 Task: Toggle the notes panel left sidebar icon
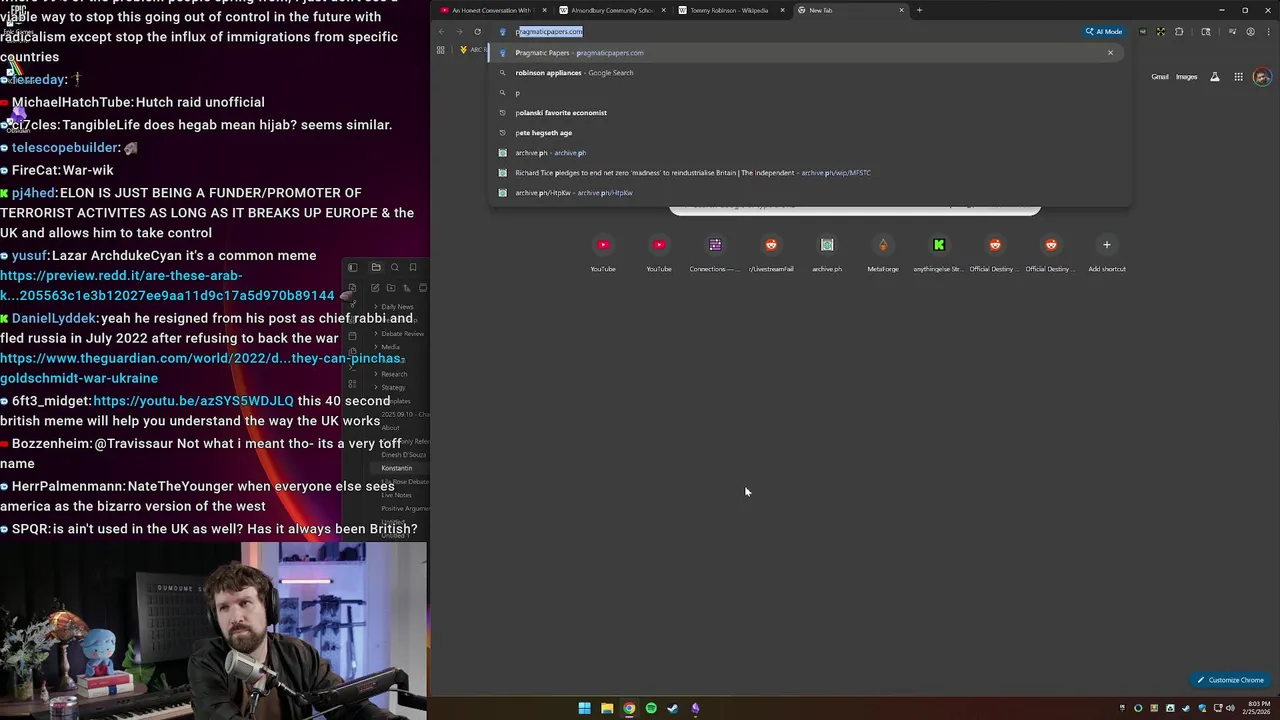click(353, 267)
